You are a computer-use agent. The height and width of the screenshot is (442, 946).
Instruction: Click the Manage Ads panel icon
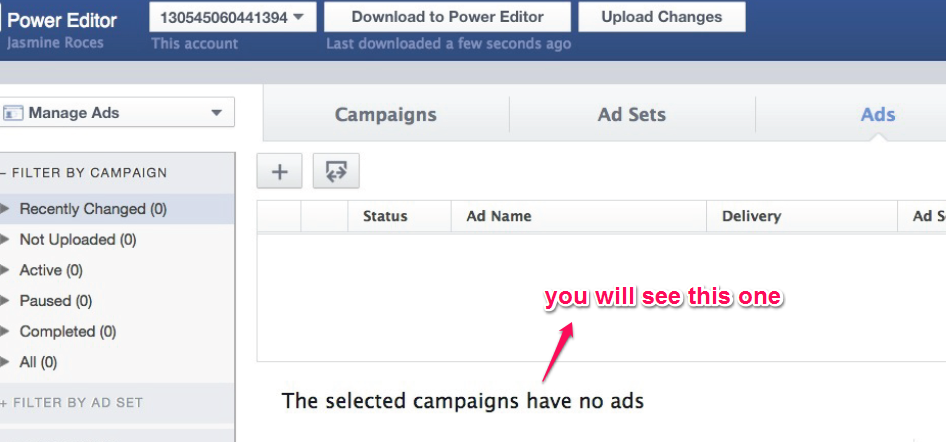pyautogui.click(x=13, y=113)
